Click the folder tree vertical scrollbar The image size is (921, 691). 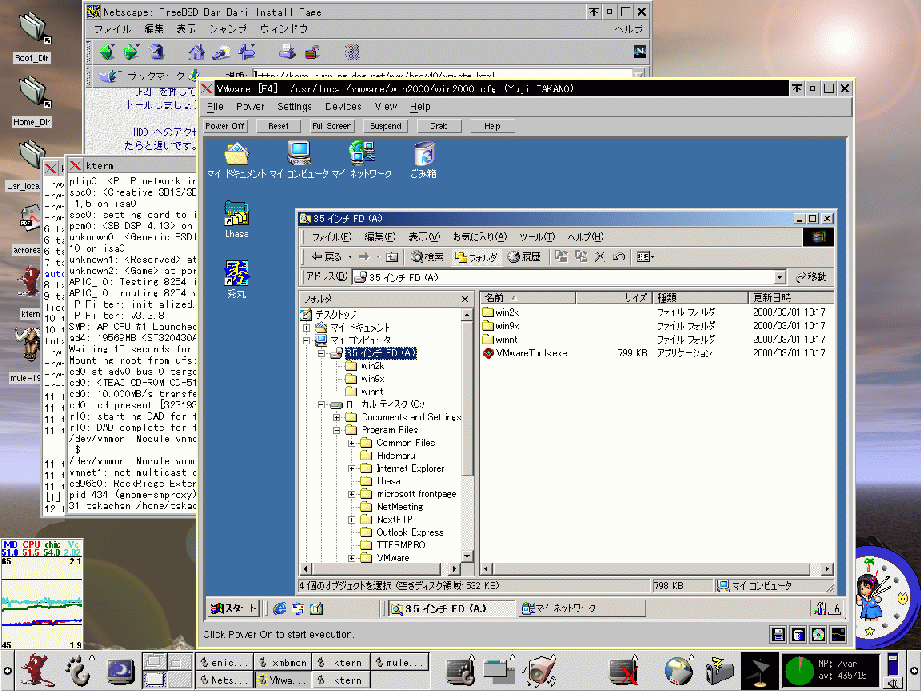[x=467, y=435]
